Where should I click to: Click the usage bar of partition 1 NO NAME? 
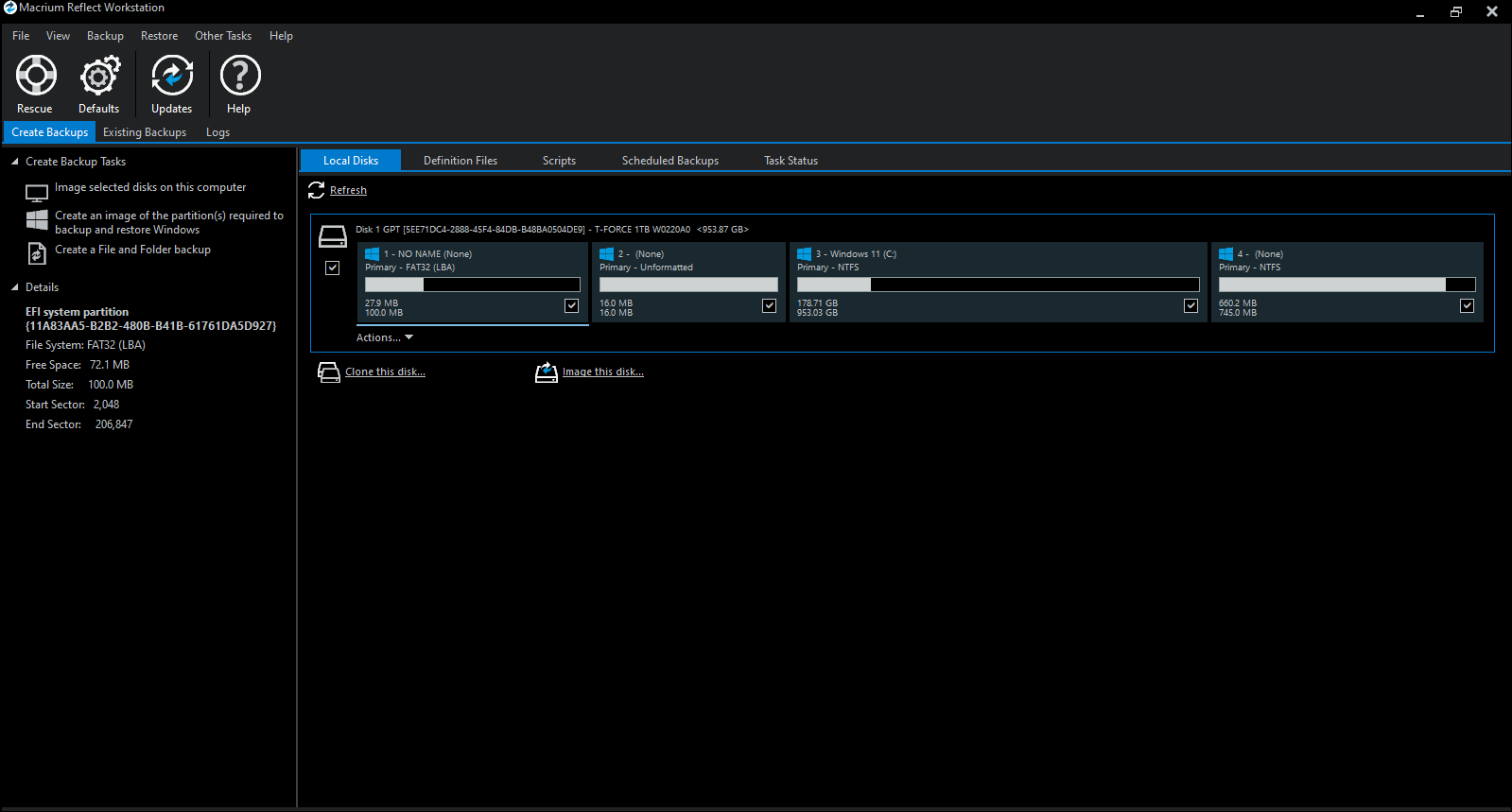(473, 285)
